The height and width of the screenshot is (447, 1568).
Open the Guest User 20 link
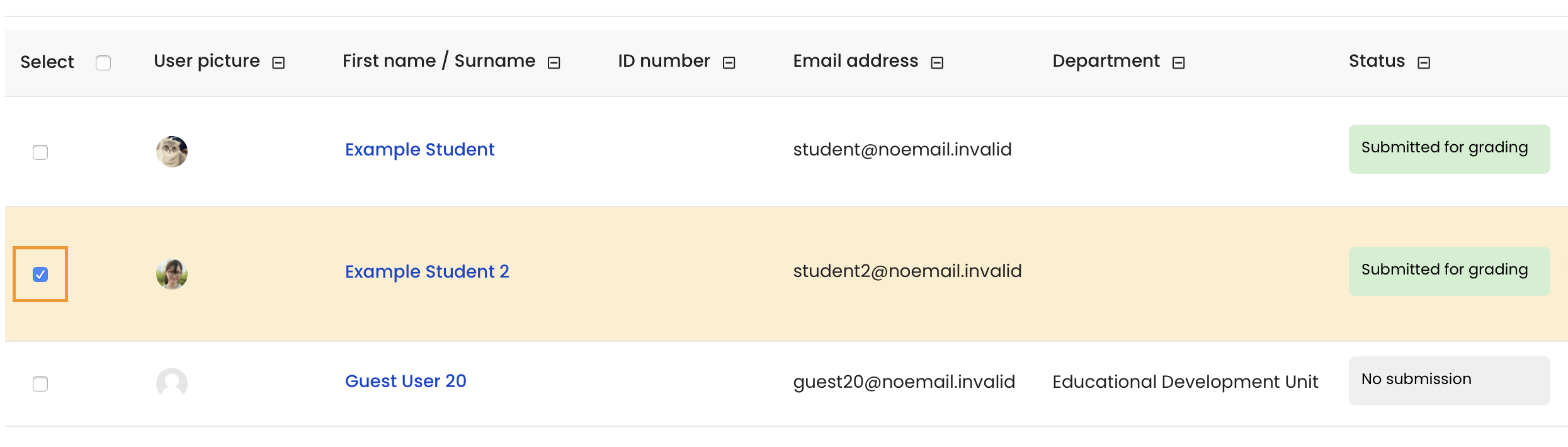click(x=406, y=381)
